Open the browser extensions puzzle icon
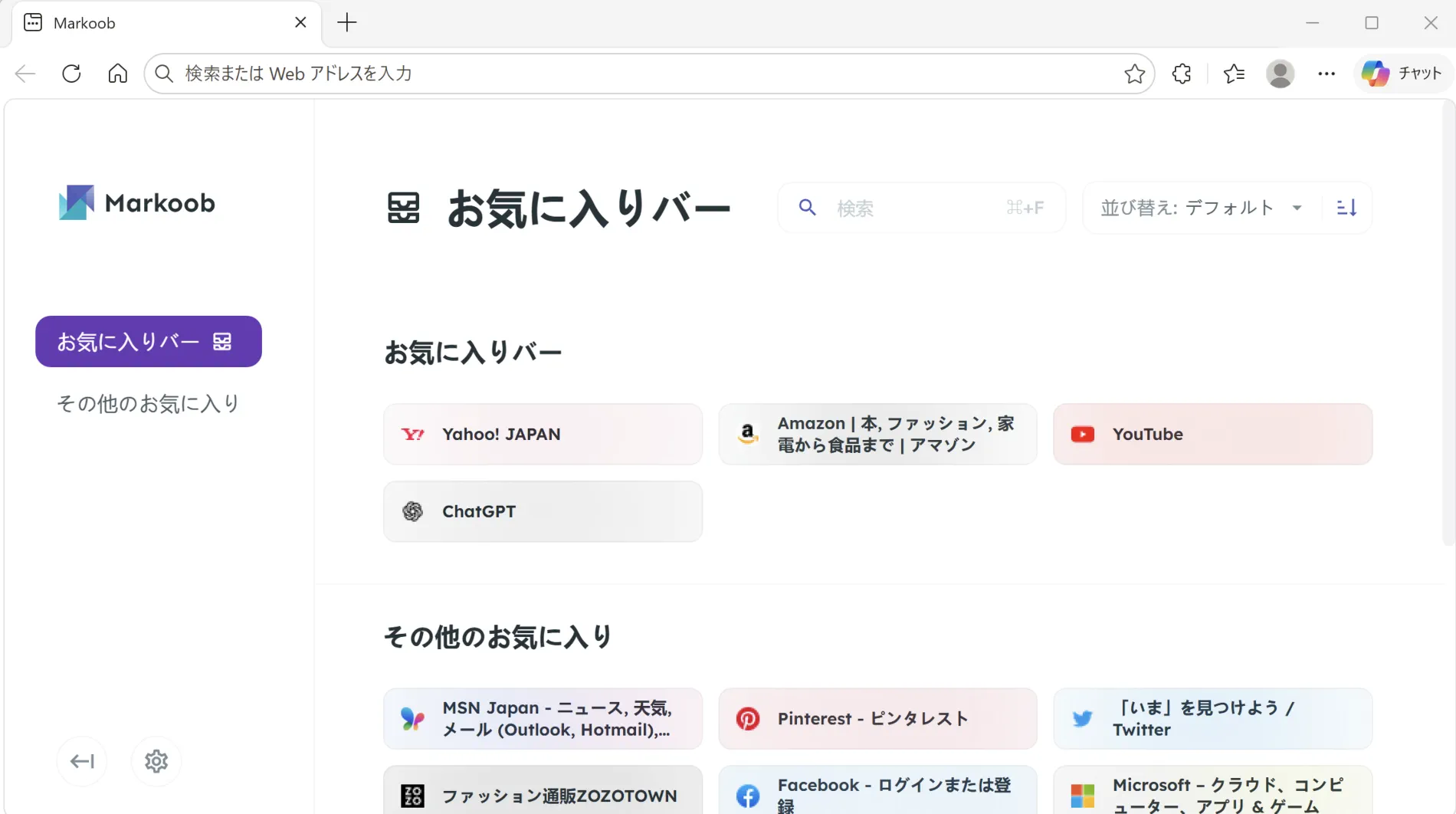The height and width of the screenshot is (814, 1456). tap(1182, 74)
